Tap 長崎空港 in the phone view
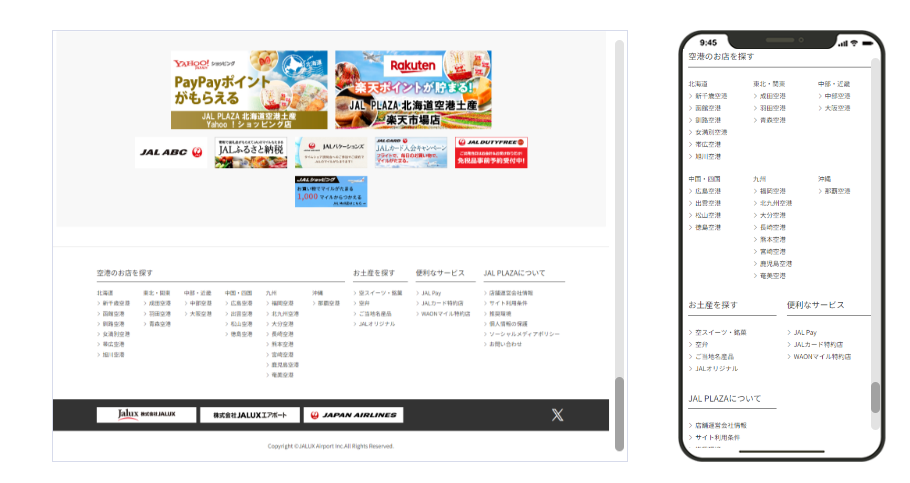The width and height of the screenshot is (910, 483). (772, 228)
